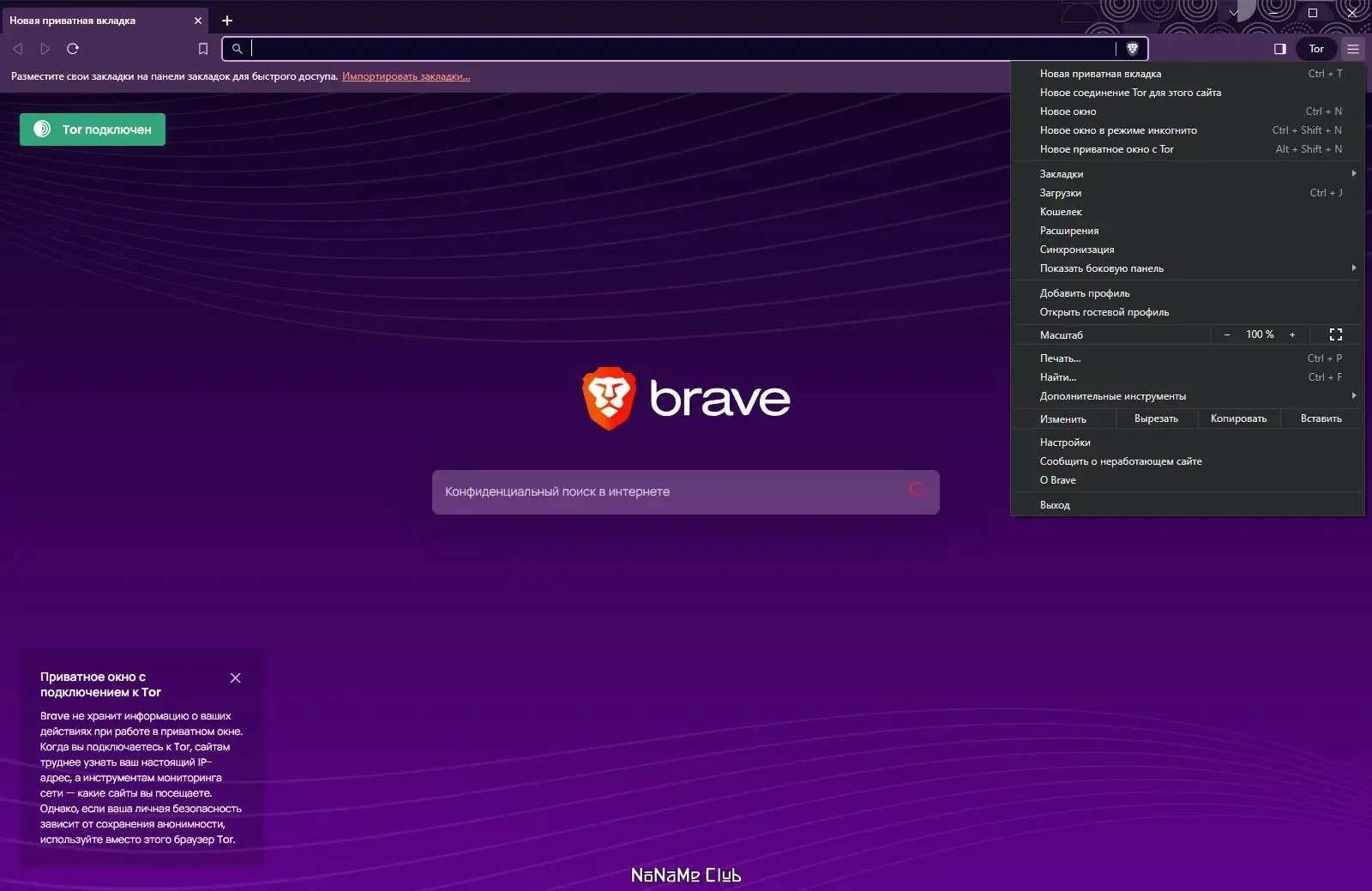Select the Новая приватная вкладка tab
The image size is (1372, 891).
[x=104, y=21]
